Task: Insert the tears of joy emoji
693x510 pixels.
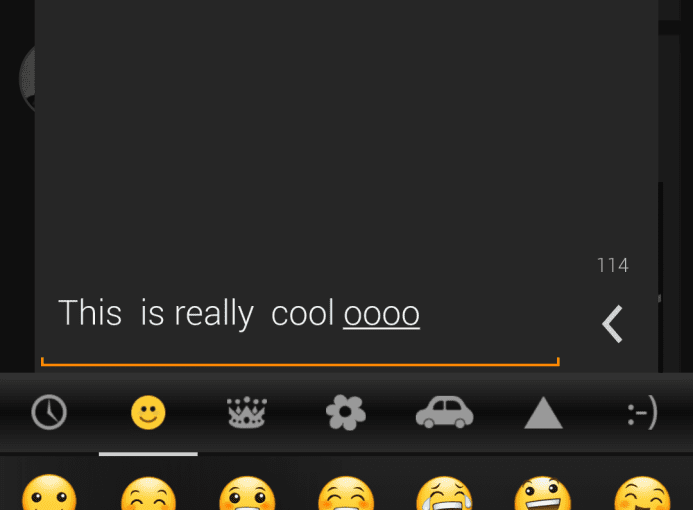Action: pyautogui.click(x=445, y=493)
